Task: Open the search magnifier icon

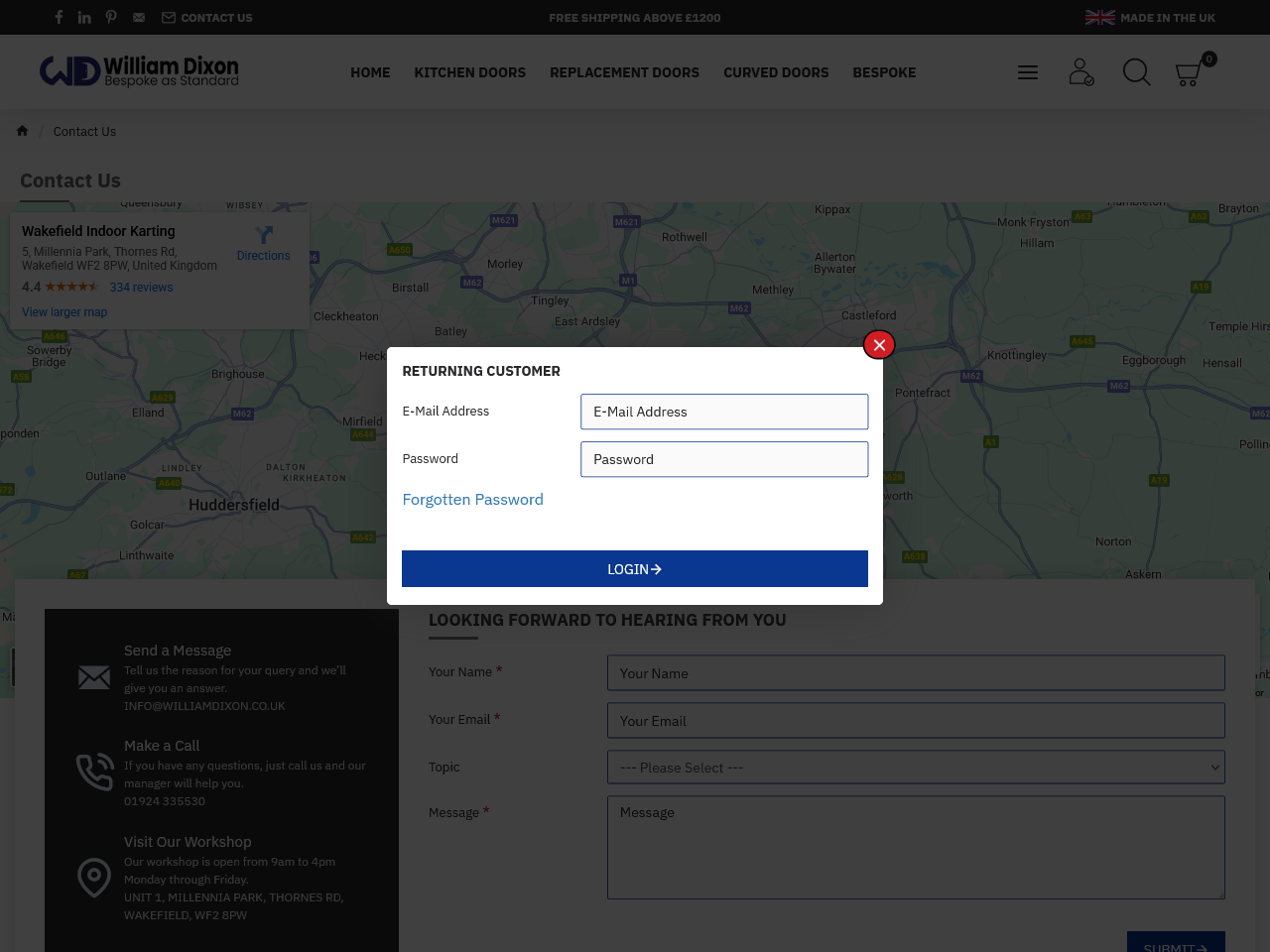Action: (x=1136, y=72)
